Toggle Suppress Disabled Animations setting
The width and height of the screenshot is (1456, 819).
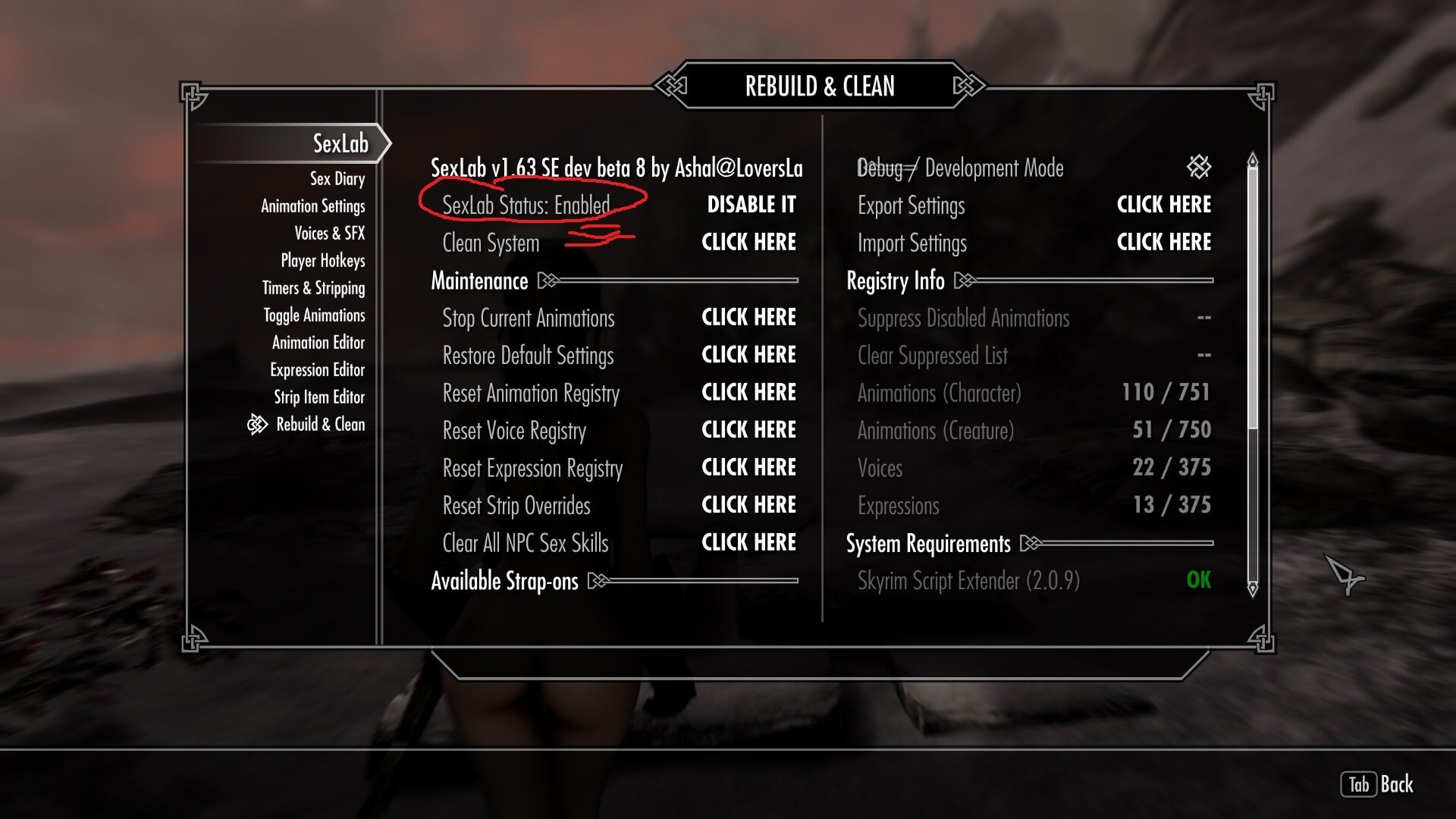pyautogui.click(x=1200, y=318)
